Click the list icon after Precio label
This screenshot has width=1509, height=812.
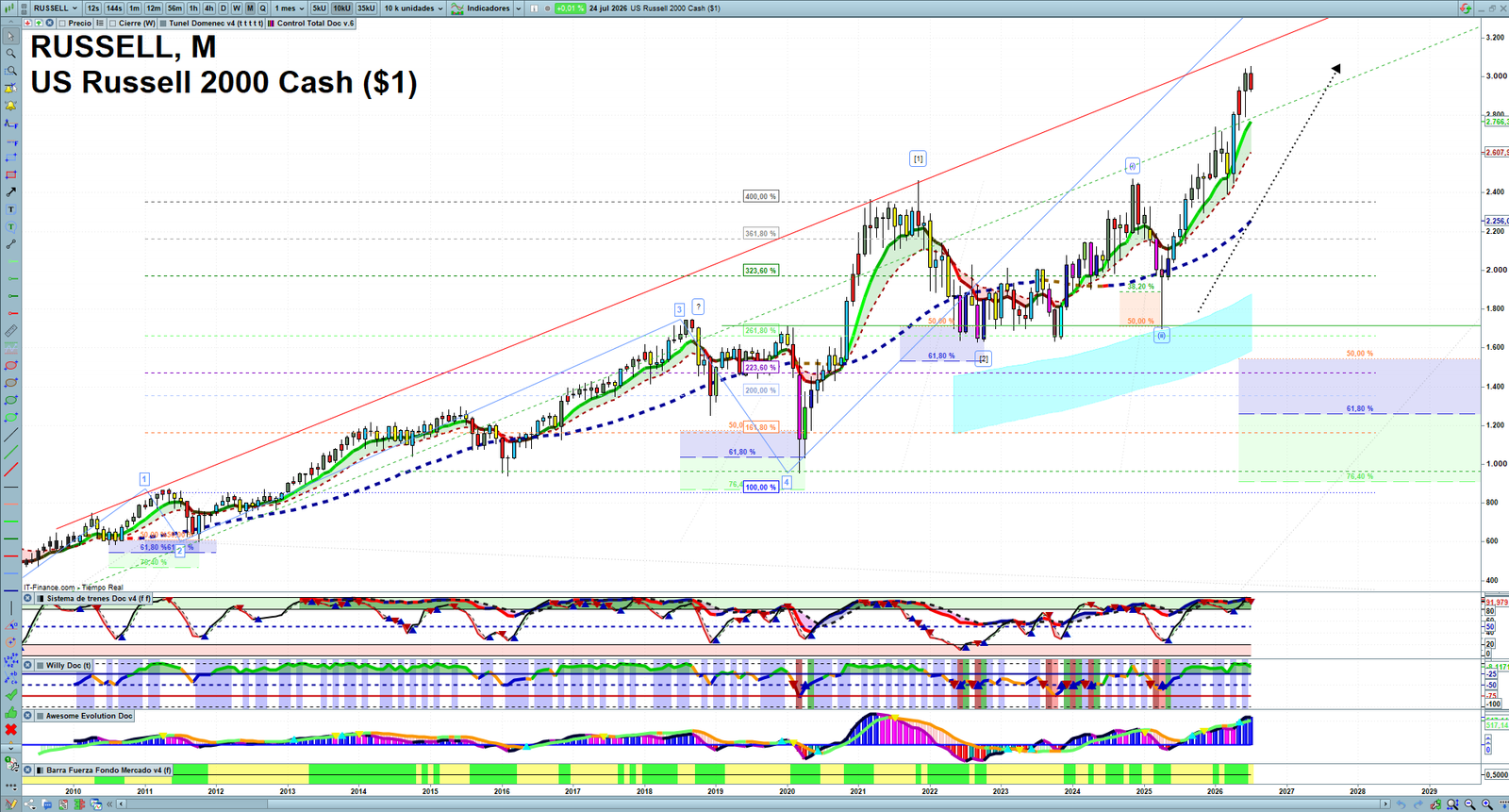click(100, 23)
